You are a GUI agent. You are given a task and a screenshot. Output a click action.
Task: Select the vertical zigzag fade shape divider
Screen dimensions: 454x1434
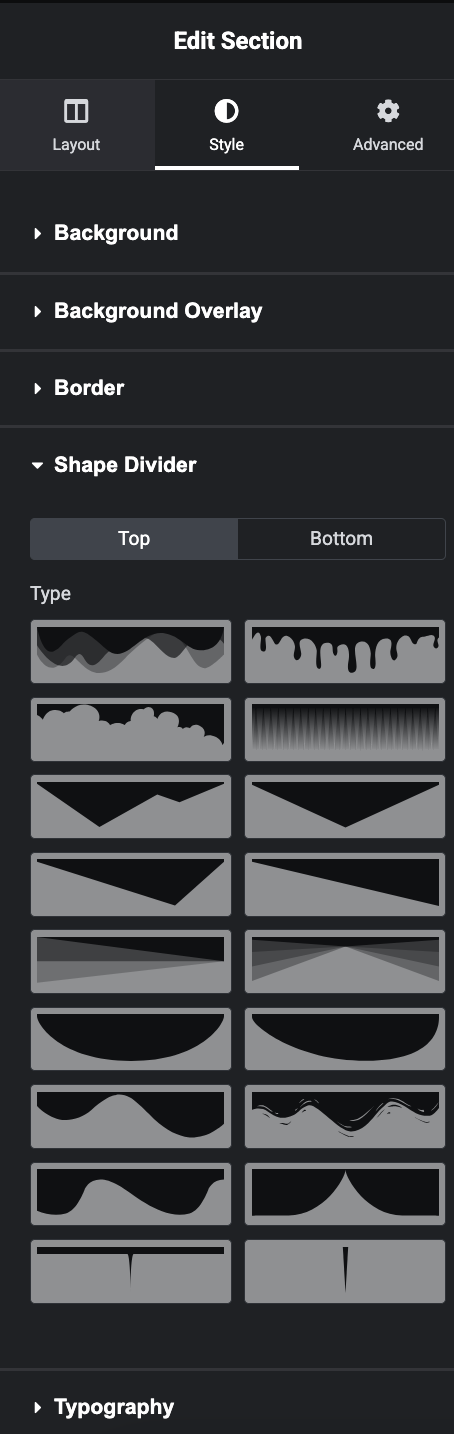345,729
